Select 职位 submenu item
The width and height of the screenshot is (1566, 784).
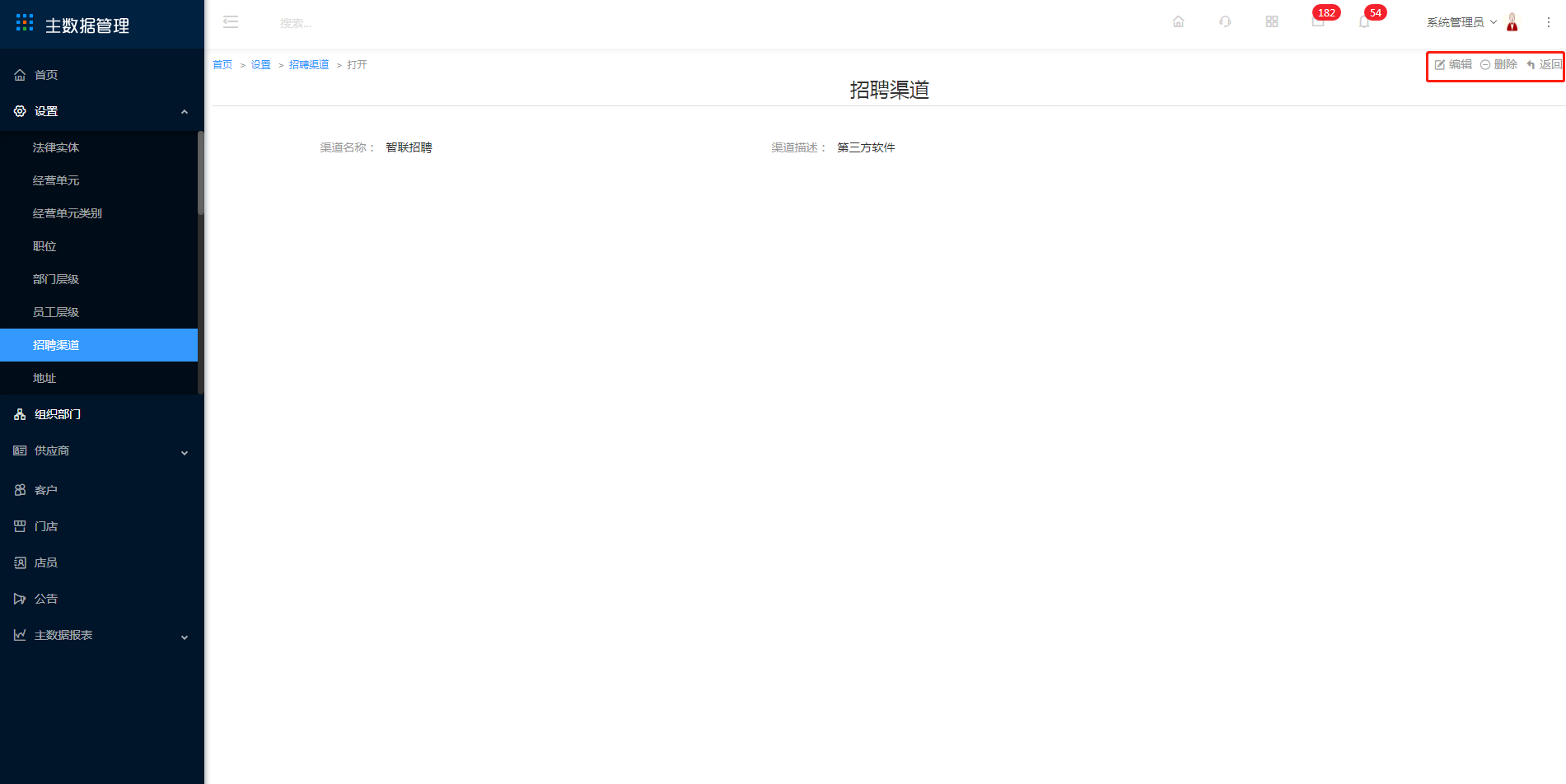point(99,246)
